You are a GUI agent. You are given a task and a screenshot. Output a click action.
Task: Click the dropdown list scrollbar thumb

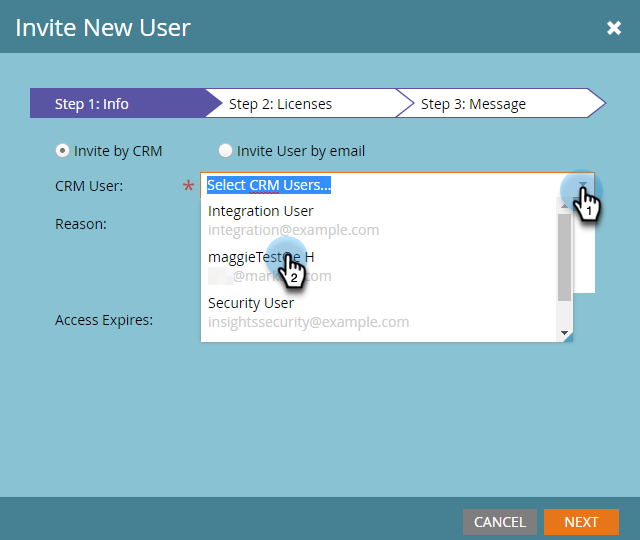pos(564,257)
